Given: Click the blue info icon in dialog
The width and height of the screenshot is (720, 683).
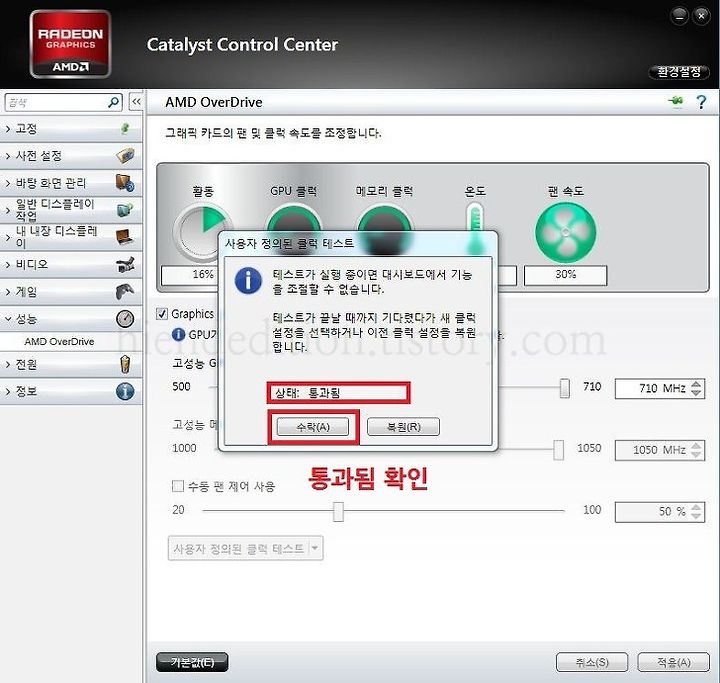Looking at the screenshot, I should (248, 281).
